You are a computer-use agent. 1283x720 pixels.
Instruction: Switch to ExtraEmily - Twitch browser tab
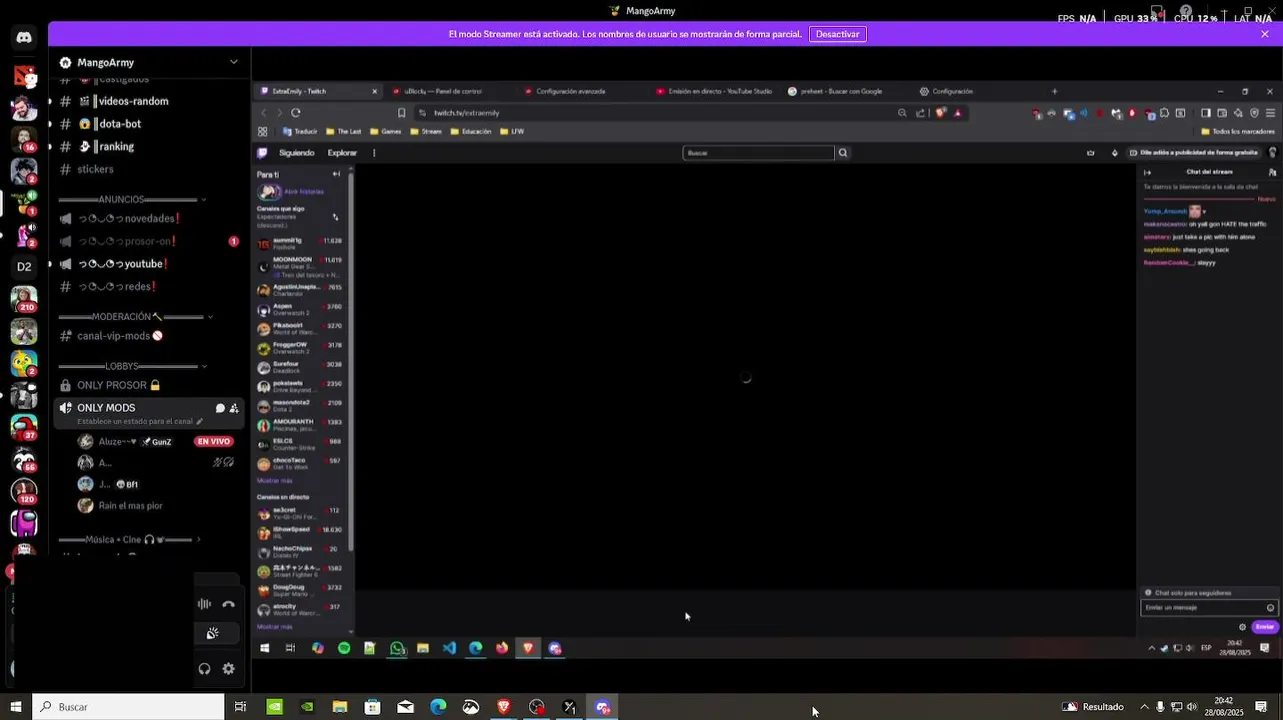tap(318, 91)
